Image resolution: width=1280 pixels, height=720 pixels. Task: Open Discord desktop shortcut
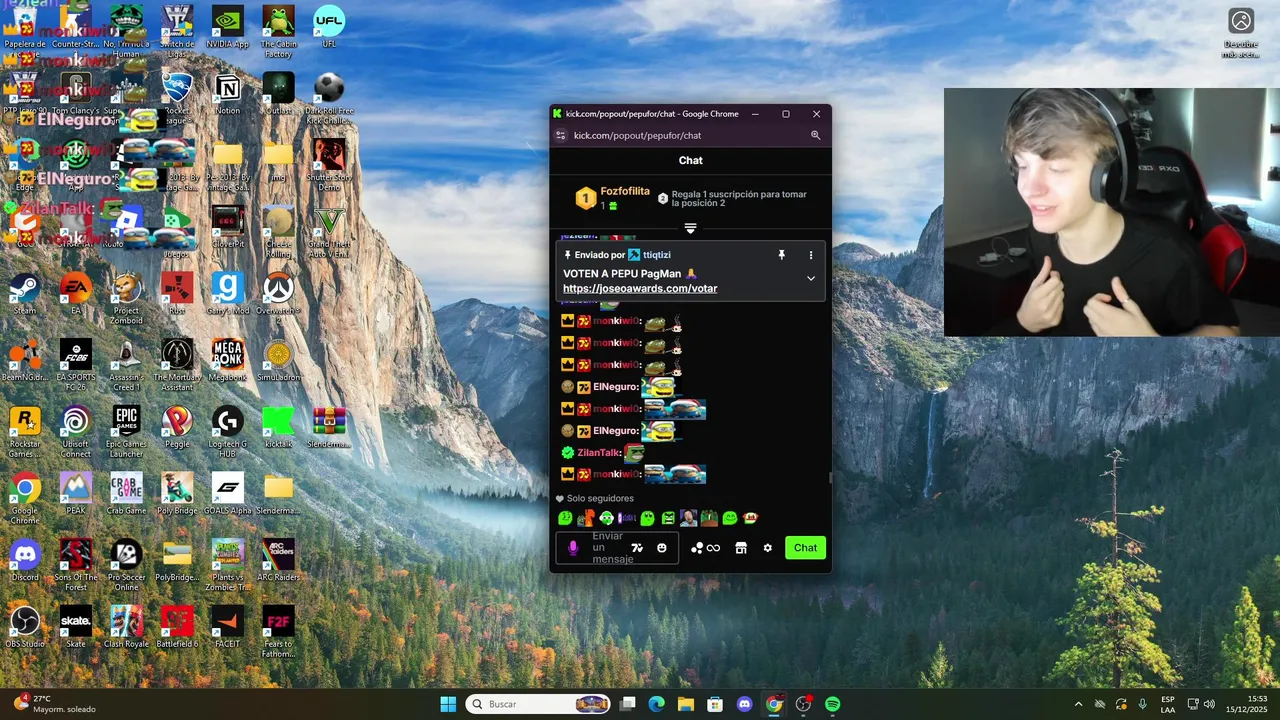pos(25,560)
